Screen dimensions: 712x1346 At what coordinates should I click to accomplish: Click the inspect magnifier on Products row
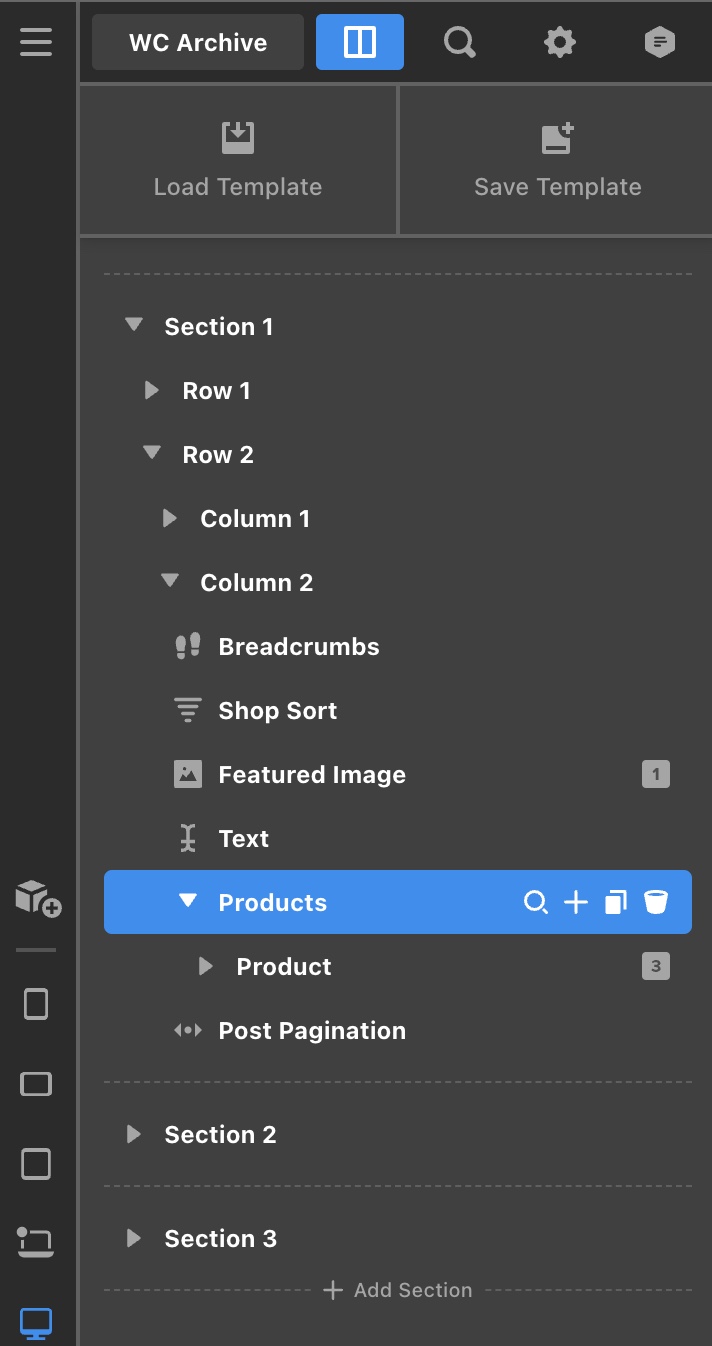pyautogui.click(x=536, y=903)
